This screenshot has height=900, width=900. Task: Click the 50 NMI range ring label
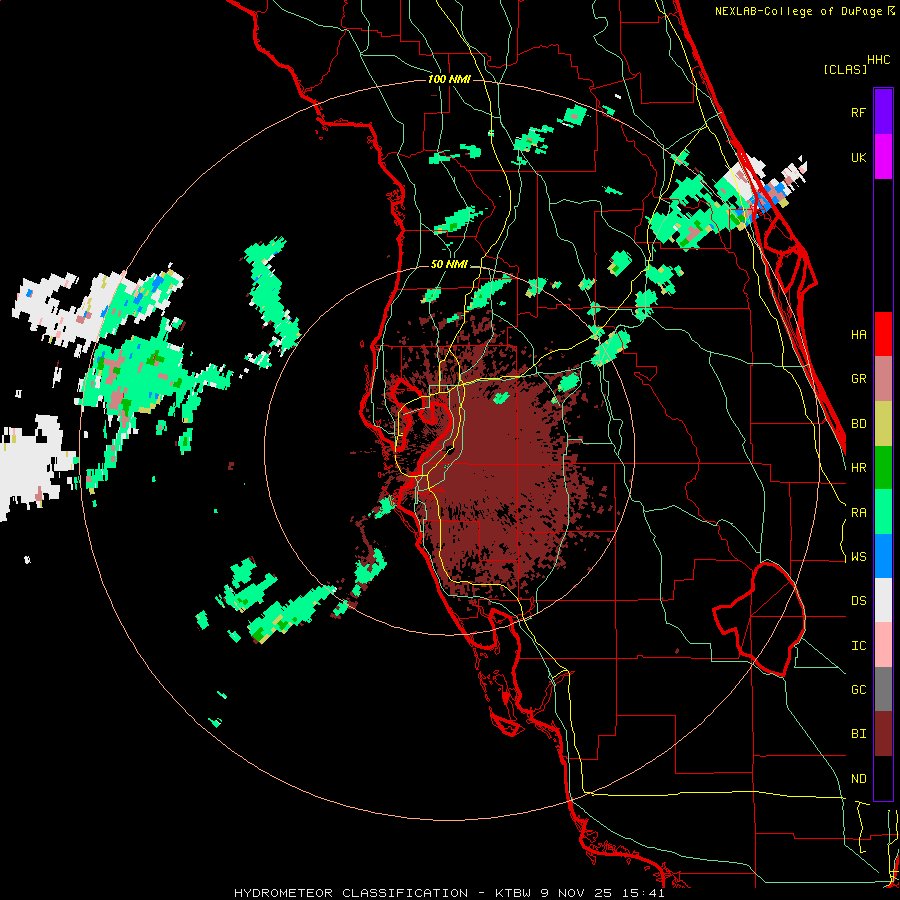point(449,265)
